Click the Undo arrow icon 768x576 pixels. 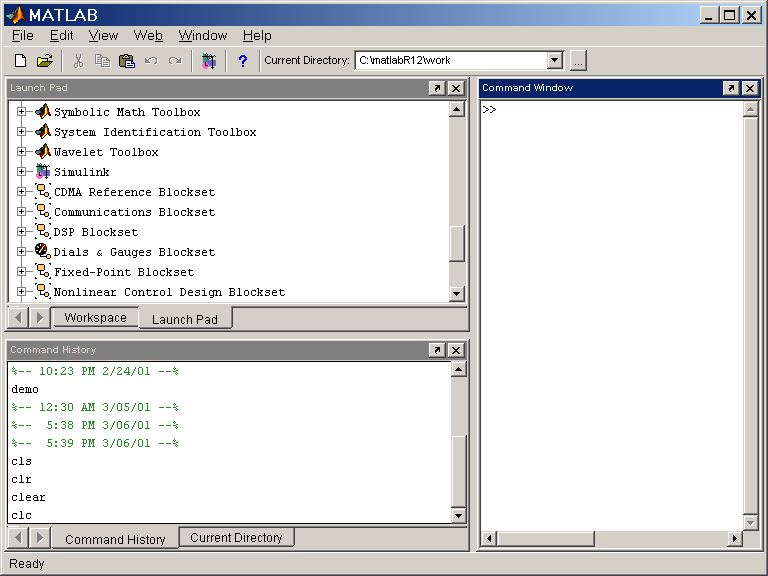pyautogui.click(x=151, y=61)
